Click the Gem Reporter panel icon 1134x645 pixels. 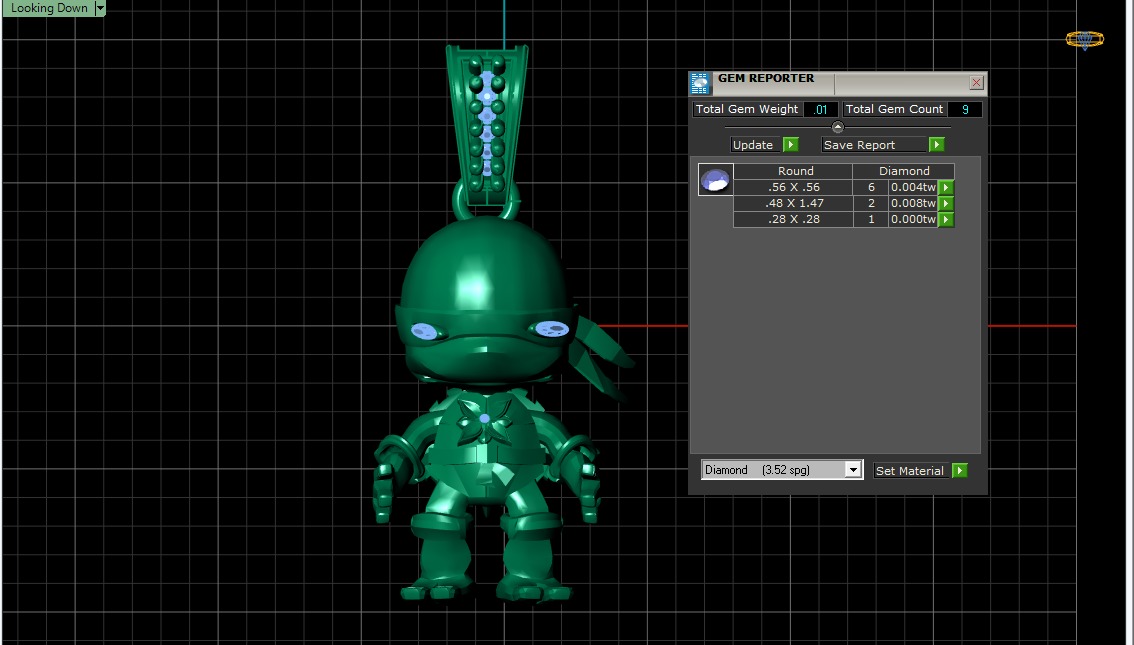click(699, 83)
